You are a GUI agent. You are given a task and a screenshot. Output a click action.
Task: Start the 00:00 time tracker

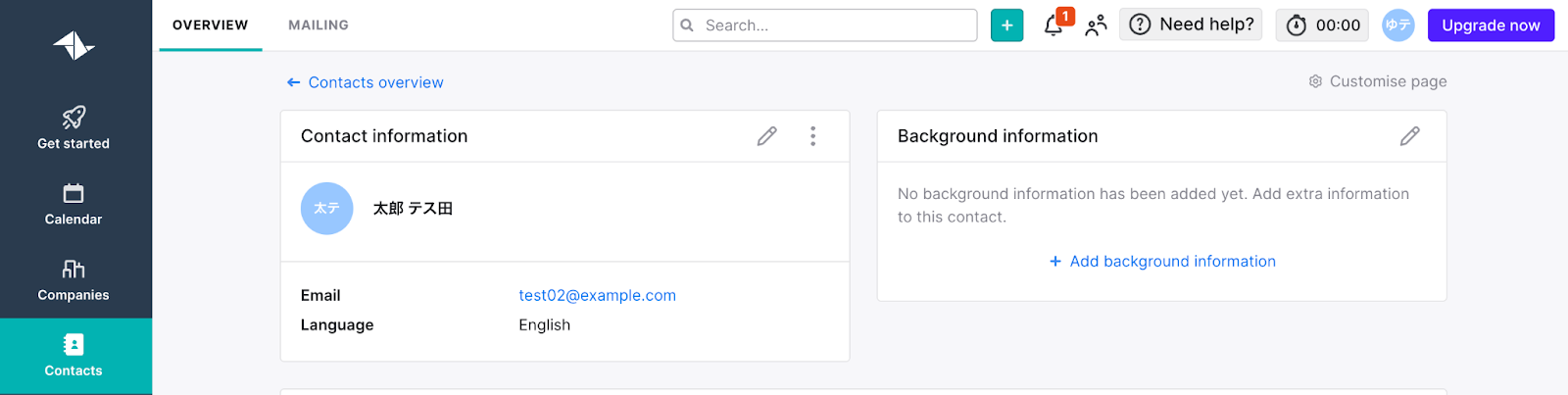1325,25
